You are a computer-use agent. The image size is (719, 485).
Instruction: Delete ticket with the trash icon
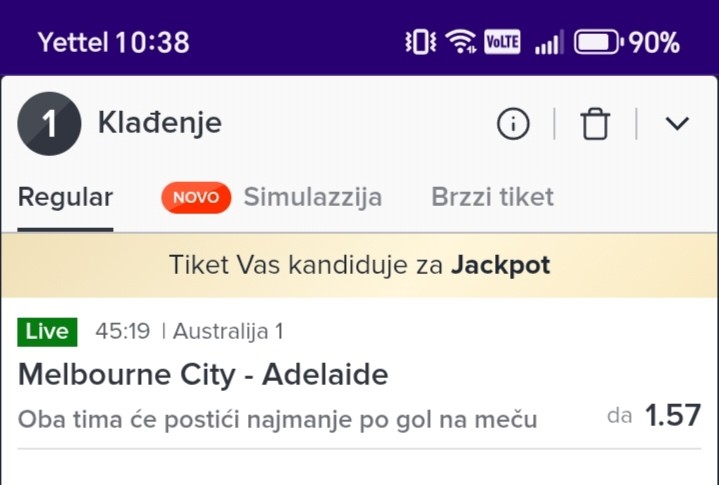point(595,124)
